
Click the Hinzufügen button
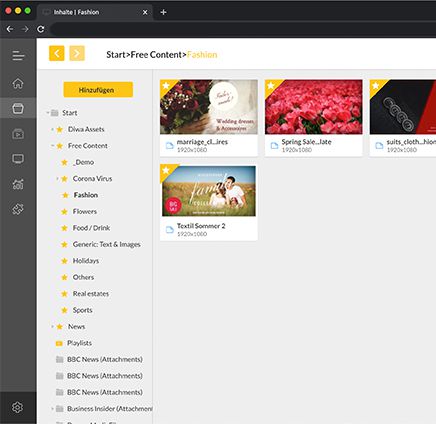(98, 90)
